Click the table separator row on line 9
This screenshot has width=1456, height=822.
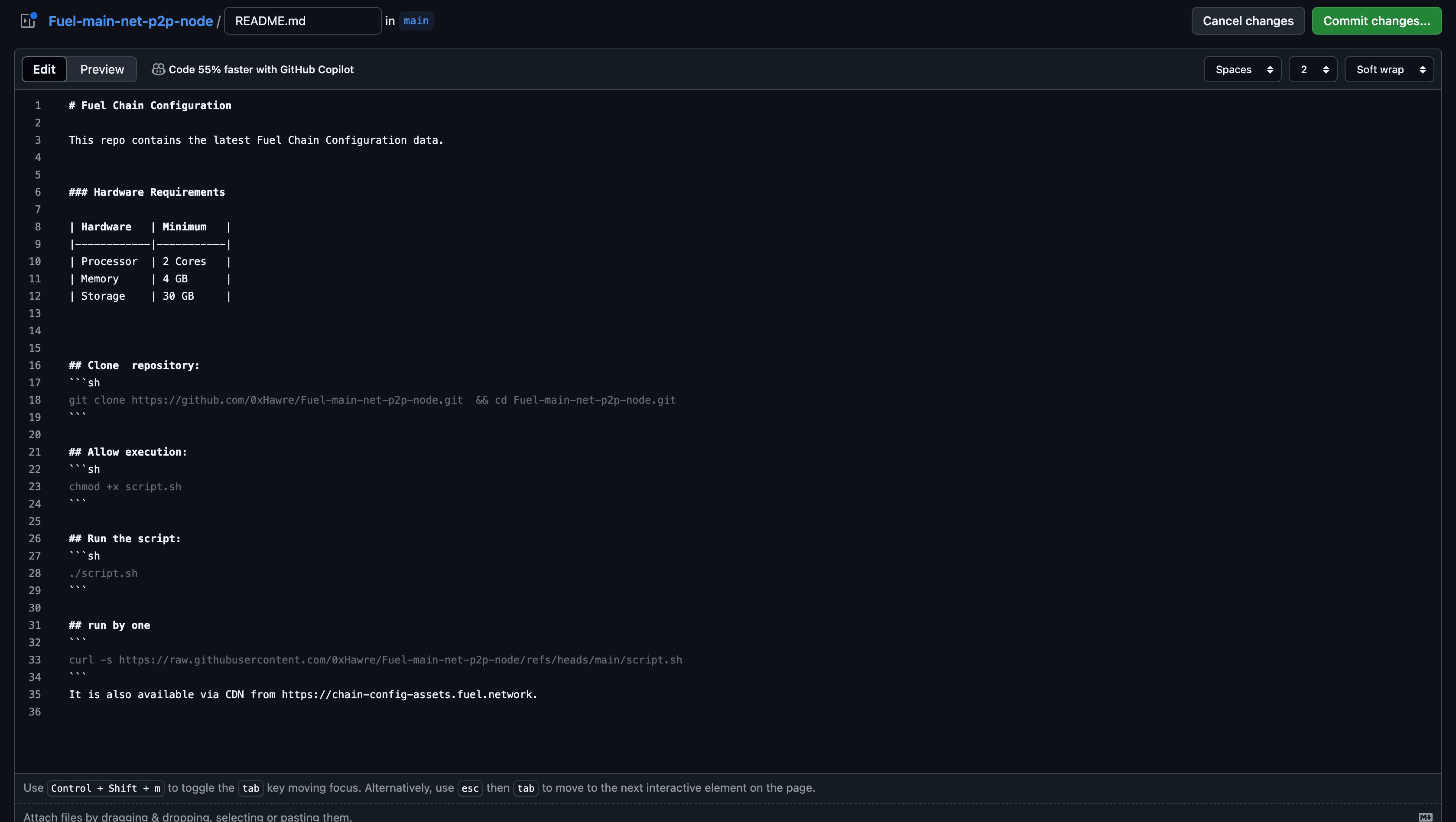(150, 244)
